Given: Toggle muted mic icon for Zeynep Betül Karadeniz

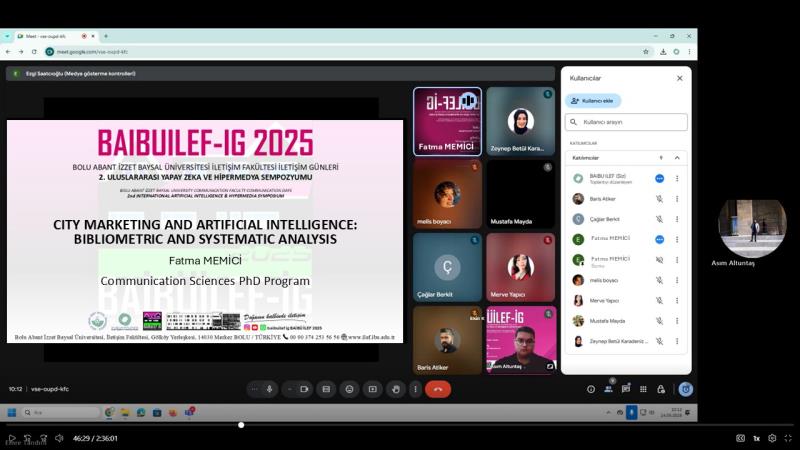Looking at the screenshot, I should (660, 341).
